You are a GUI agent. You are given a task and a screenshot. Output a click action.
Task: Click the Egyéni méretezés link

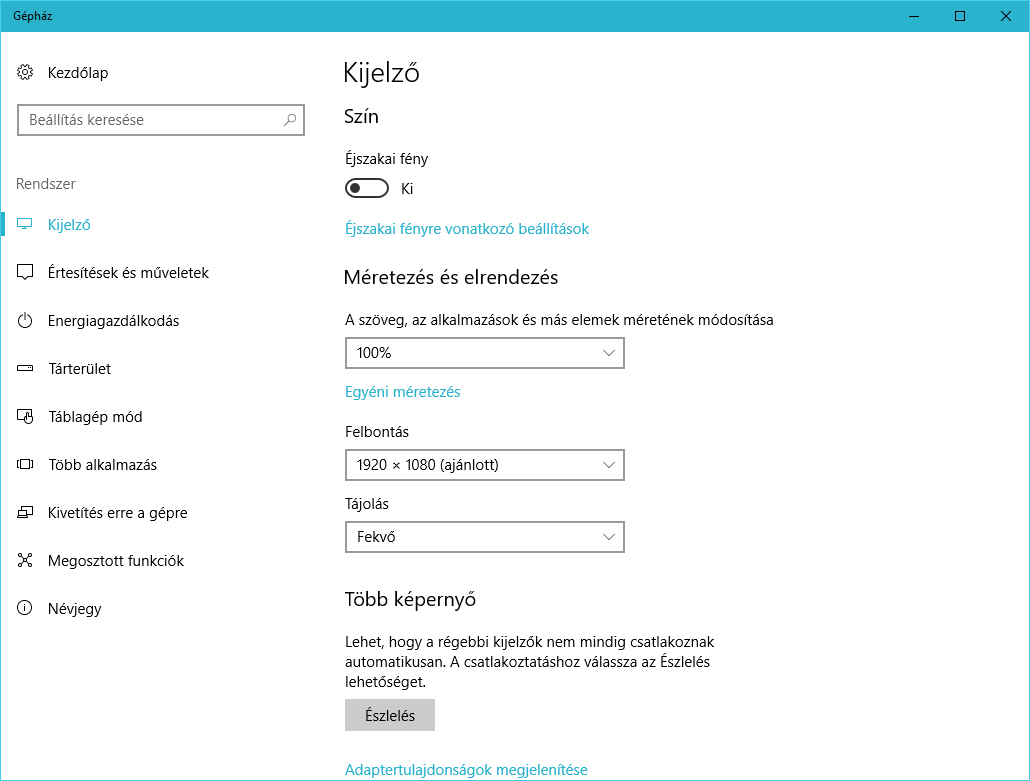[402, 391]
